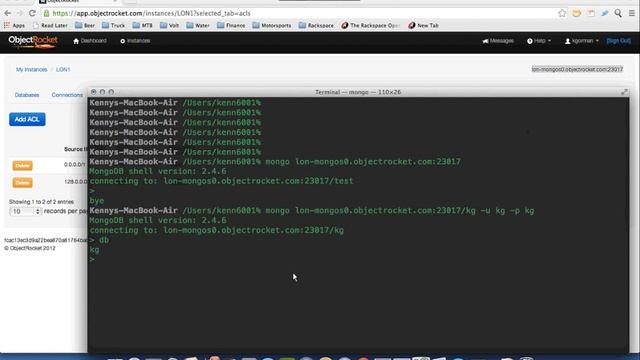Open the Rackspace bookmarks folder

(x=316, y=25)
